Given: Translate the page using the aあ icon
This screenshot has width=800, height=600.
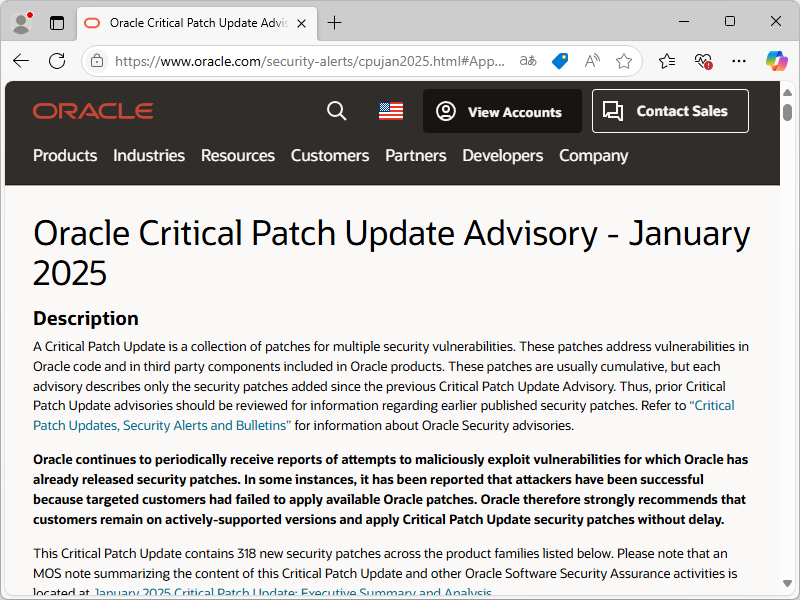Looking at the screenshot, I should click(527, 61).
